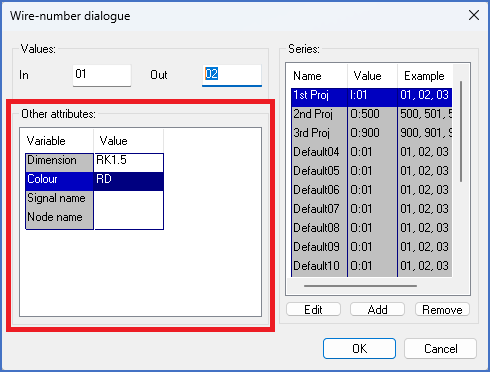
Task: Click the empty Node name value cell
Action: (129, 219)
